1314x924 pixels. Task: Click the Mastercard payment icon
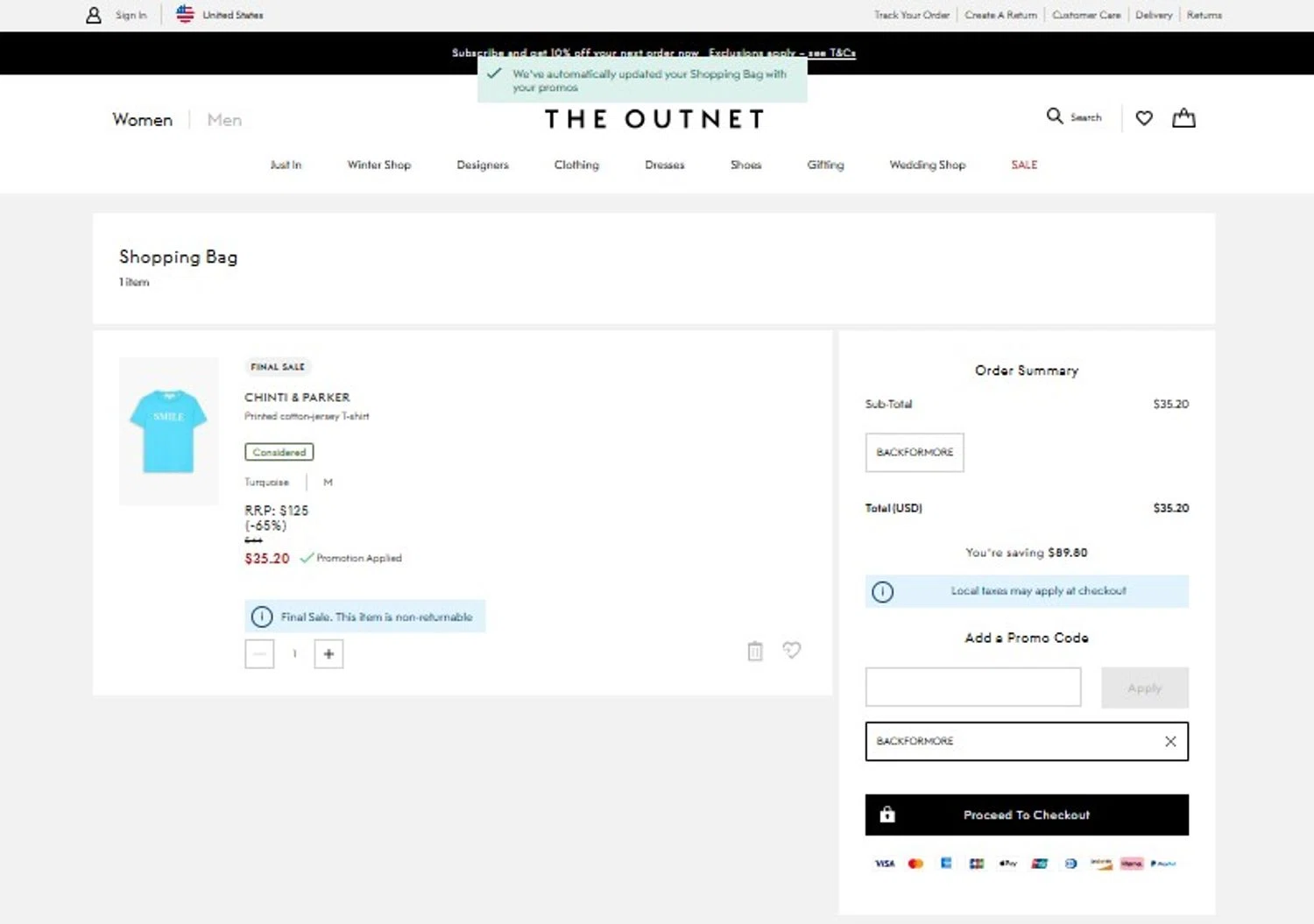916,864
